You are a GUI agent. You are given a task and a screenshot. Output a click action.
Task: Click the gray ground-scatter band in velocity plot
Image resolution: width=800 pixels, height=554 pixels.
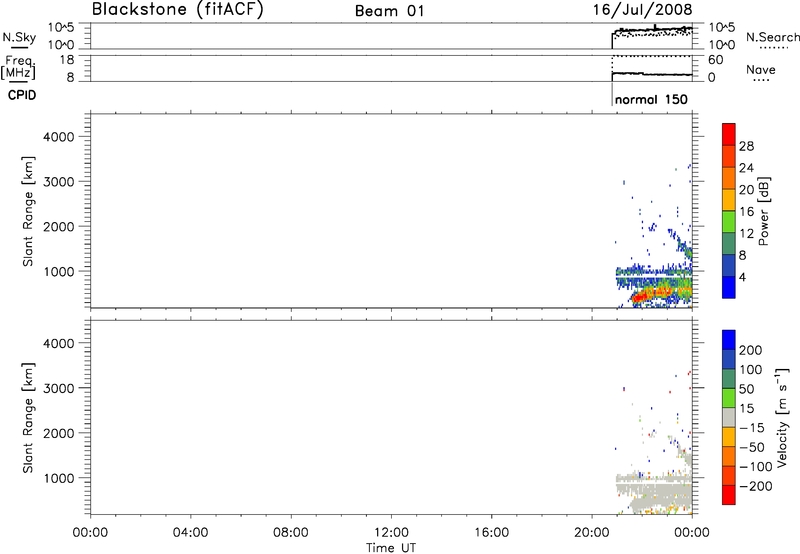point(656,491)
